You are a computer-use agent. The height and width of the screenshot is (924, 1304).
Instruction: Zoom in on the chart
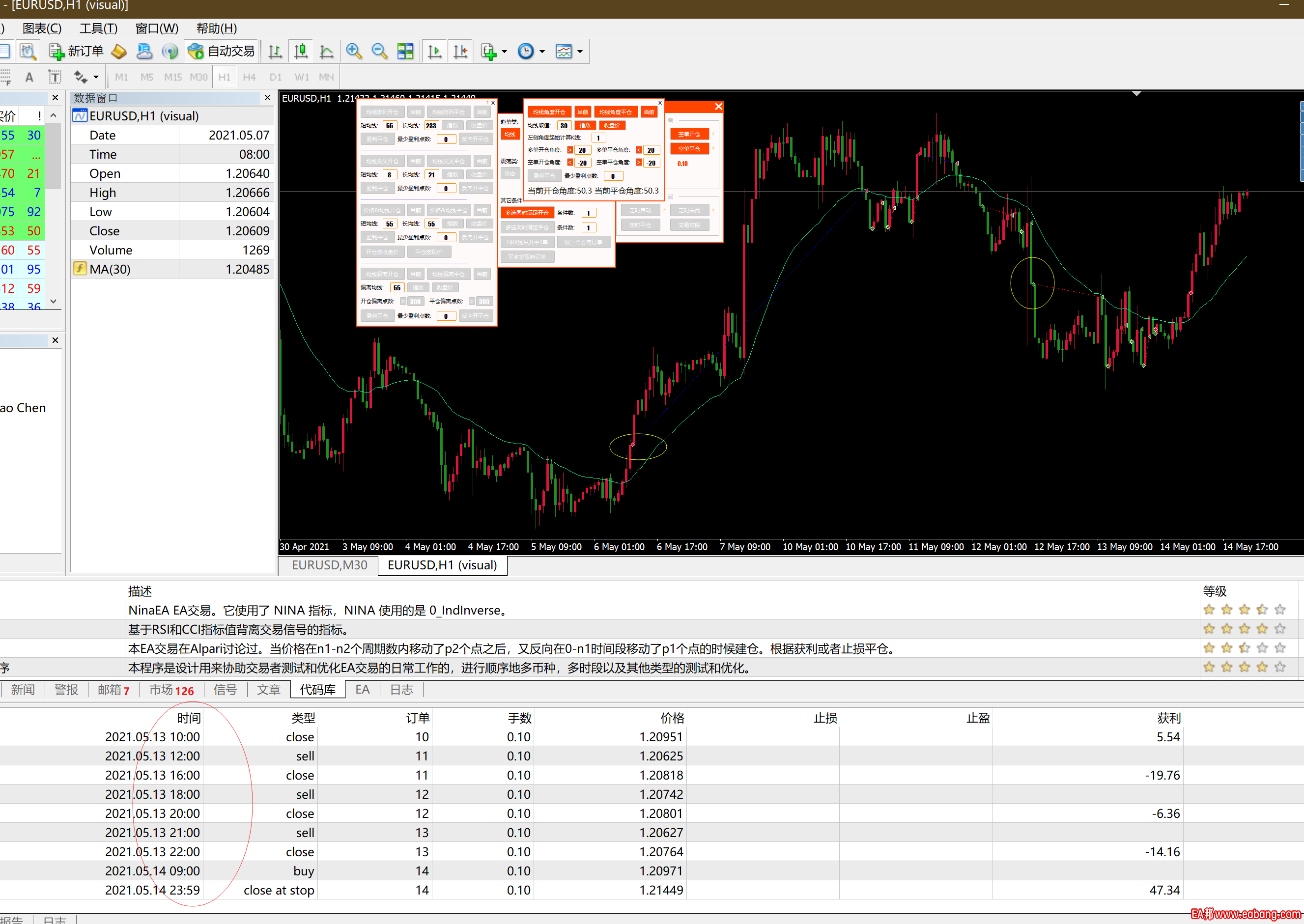pos(354,51)
